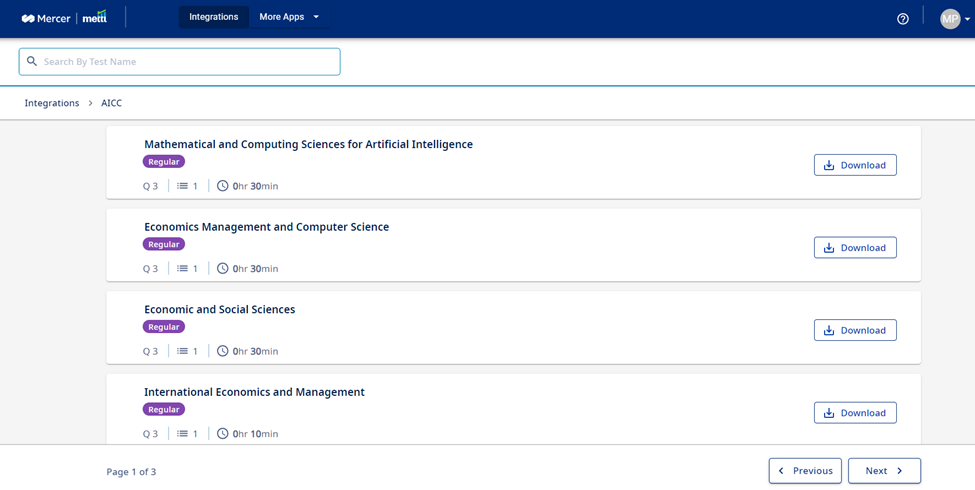The height and width of the screenshot is (490, 975).
Task: Download Mathematical and Computing Sciences for Artificial Intelligence
Action: (855, 165)
